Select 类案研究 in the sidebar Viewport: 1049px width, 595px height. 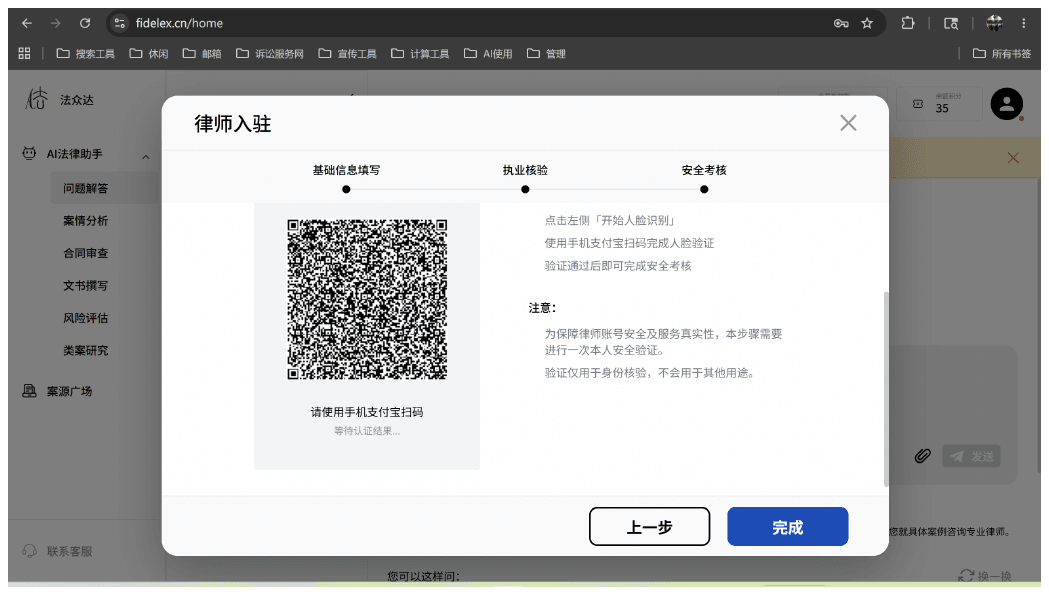pos(86,351)
